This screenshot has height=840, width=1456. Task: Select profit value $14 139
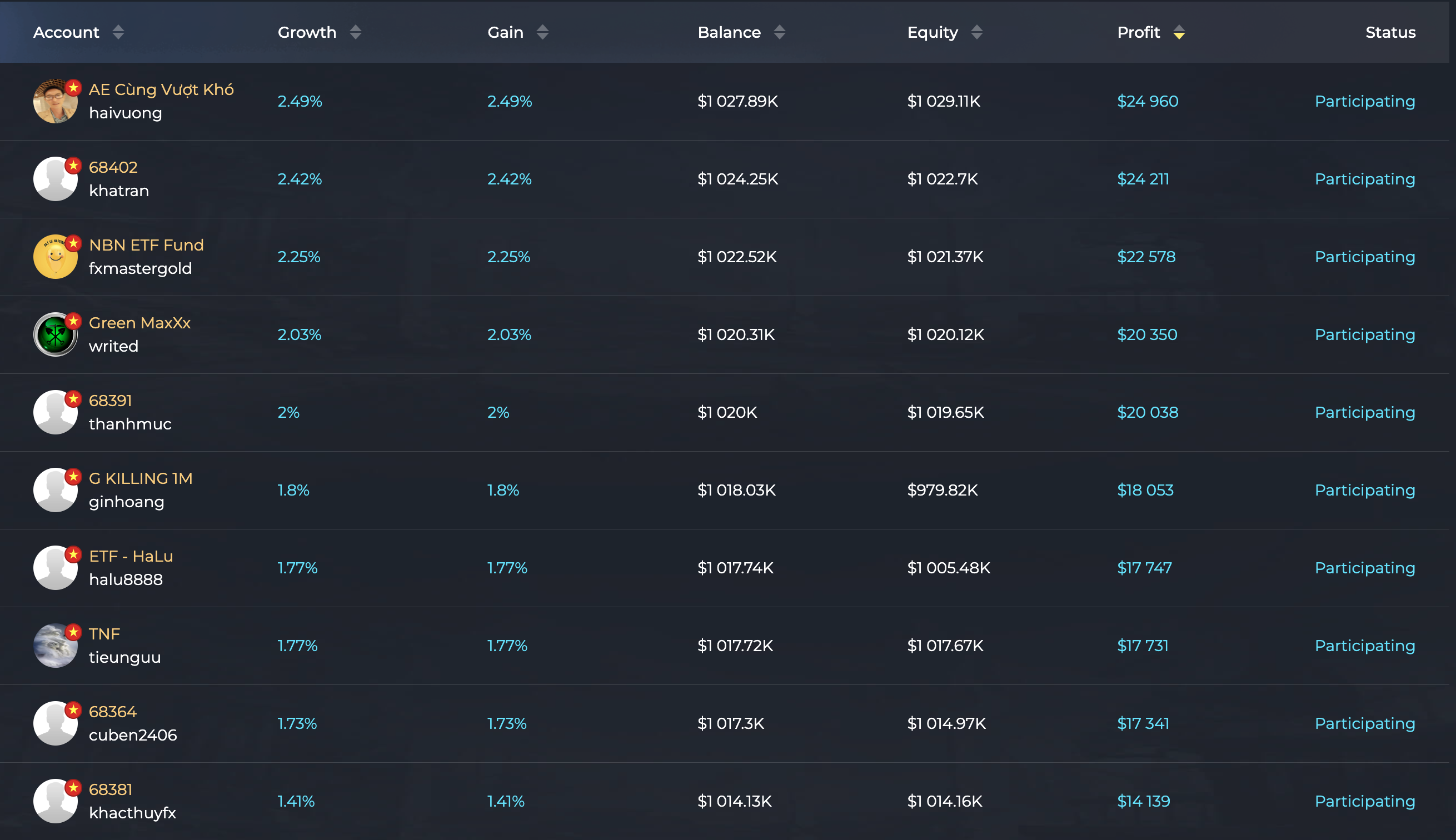click(x=1144, y=802)
